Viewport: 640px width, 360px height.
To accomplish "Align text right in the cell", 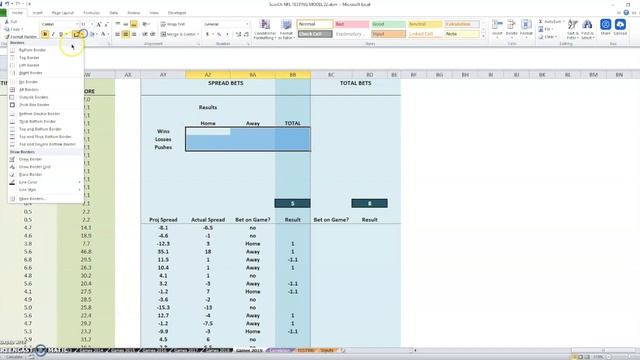I will tap(133, 34).
